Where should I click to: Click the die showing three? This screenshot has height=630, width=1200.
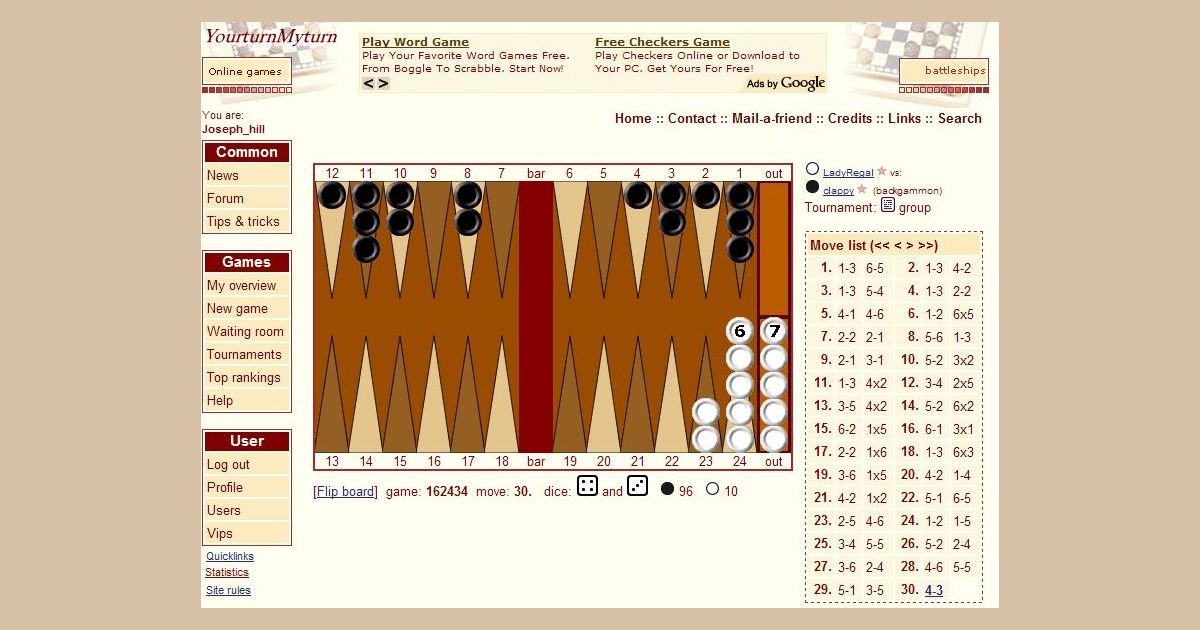[637, 486]
